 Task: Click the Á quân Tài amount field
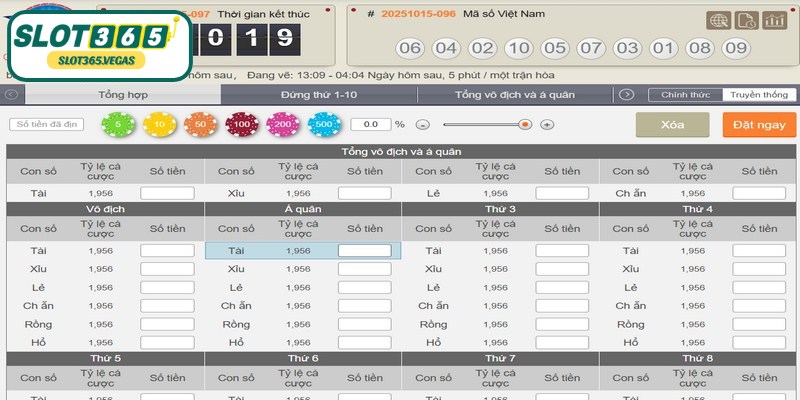pyautogui.click(x=364, y=251)
